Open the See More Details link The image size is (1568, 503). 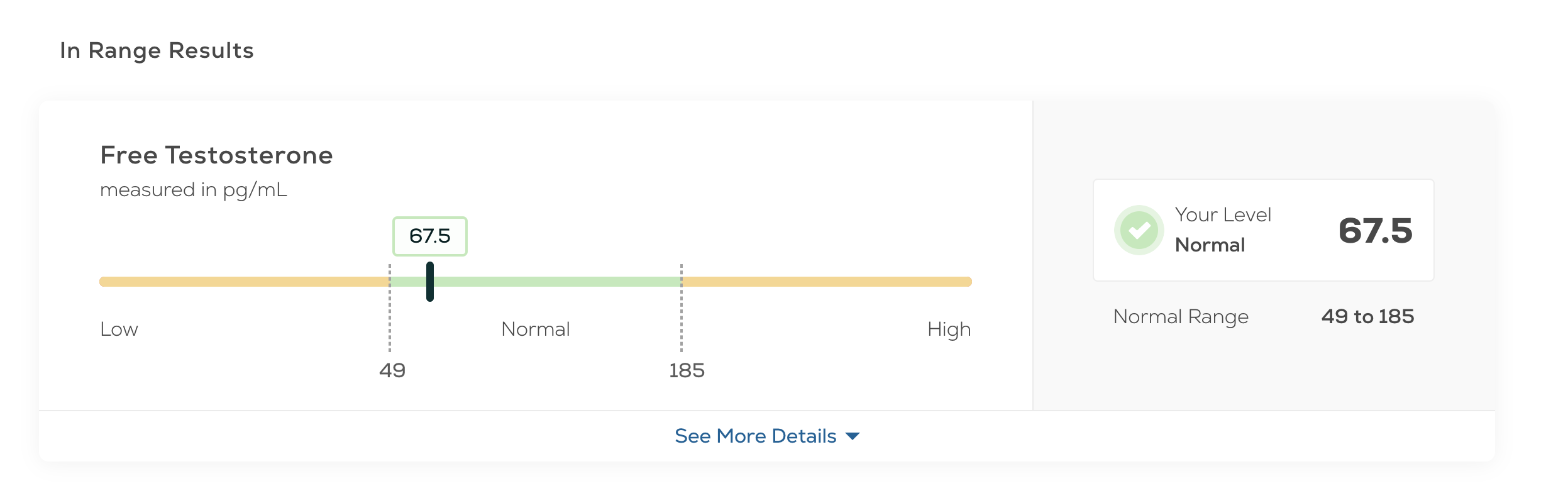pos(755,436)
